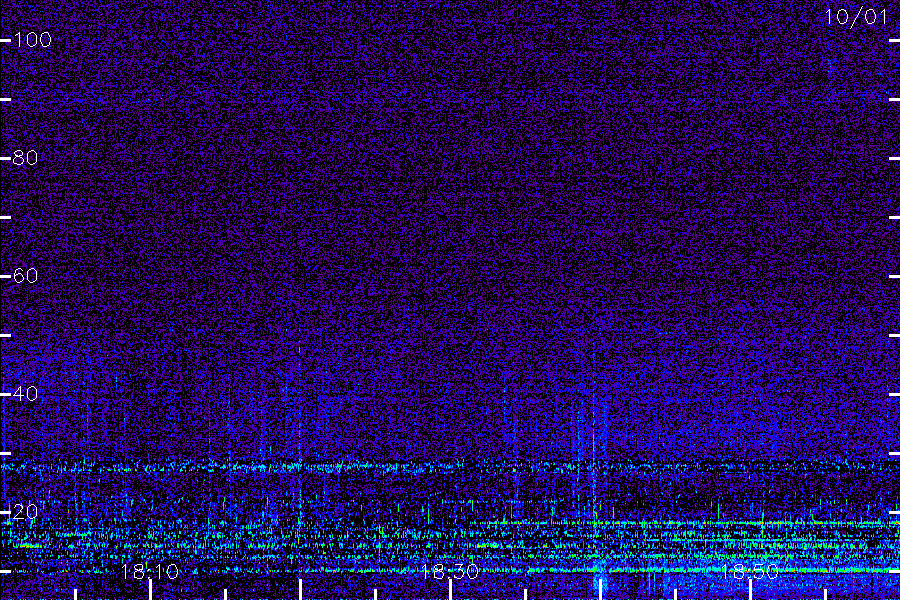Click the 10/01 date label

click(x=856, y=17)
